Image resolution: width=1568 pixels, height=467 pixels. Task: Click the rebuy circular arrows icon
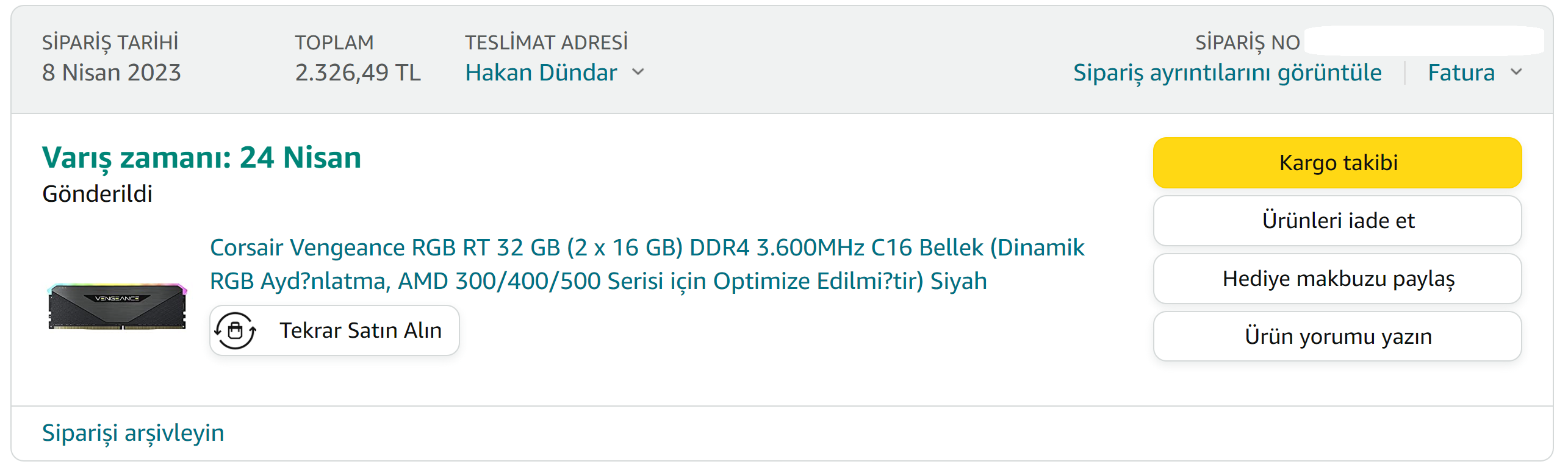tap(235, 330)
